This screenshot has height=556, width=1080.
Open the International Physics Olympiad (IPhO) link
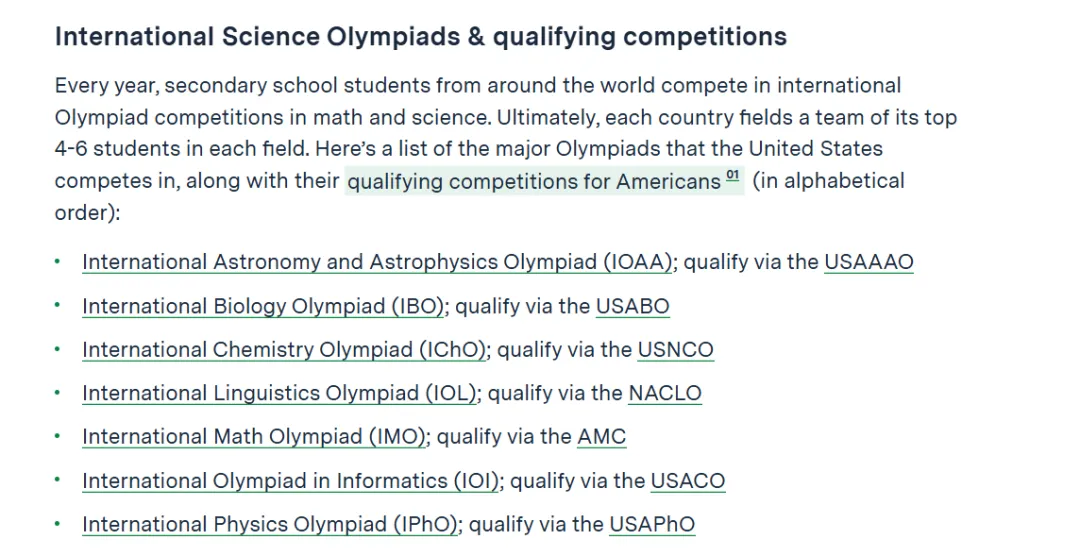(x=270, y=524)
